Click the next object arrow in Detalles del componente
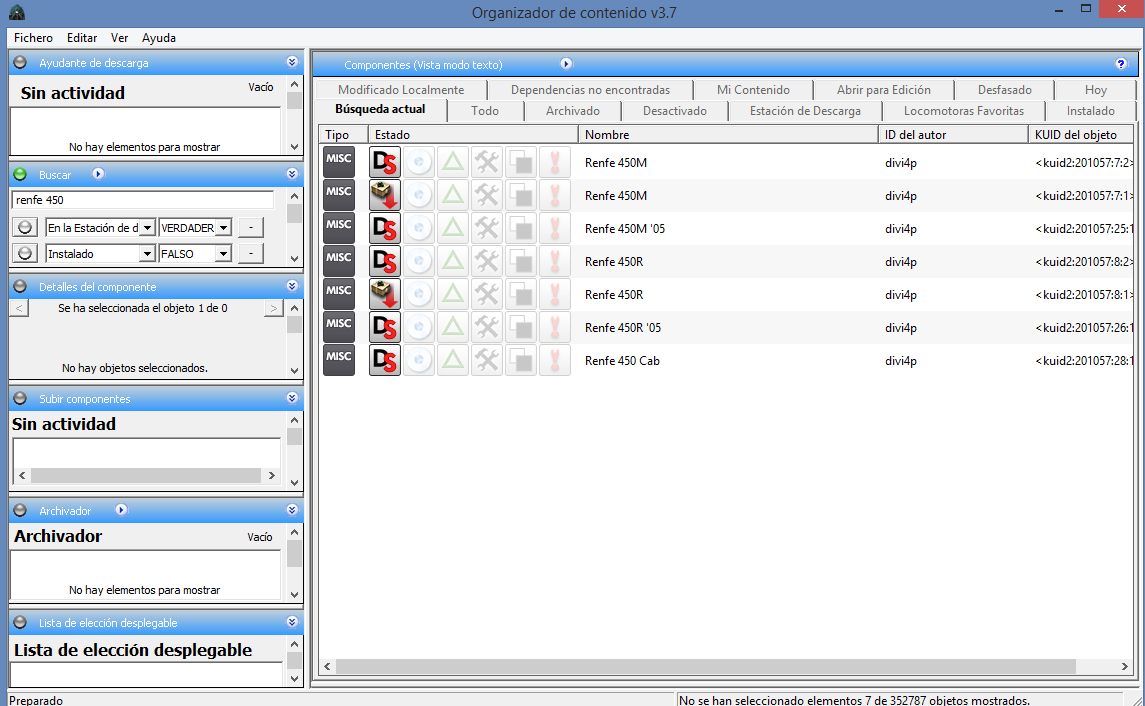The height and width of the screenshot is (706, 1145). coord(273,308)
